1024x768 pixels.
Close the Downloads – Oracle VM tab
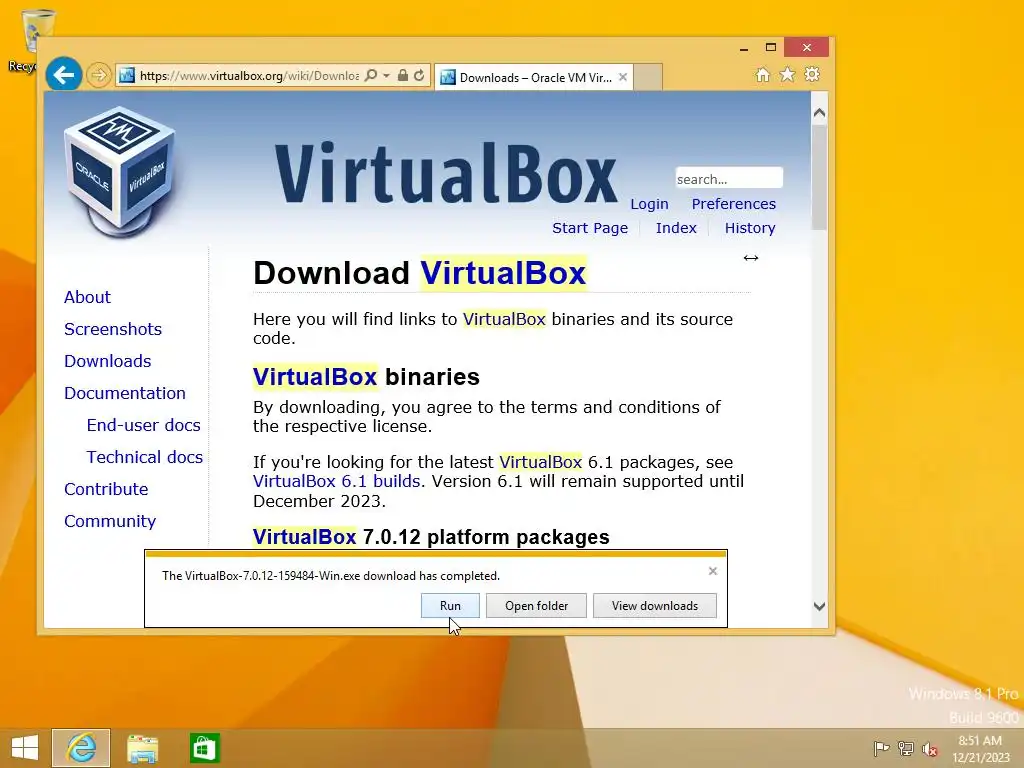click(x=623, y=77)
